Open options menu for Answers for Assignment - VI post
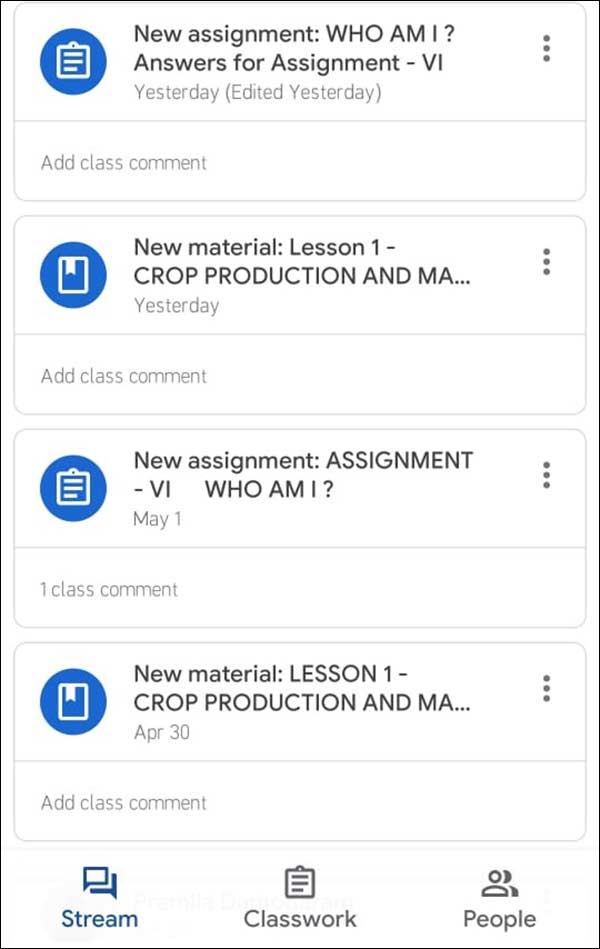 coord(546,48)
